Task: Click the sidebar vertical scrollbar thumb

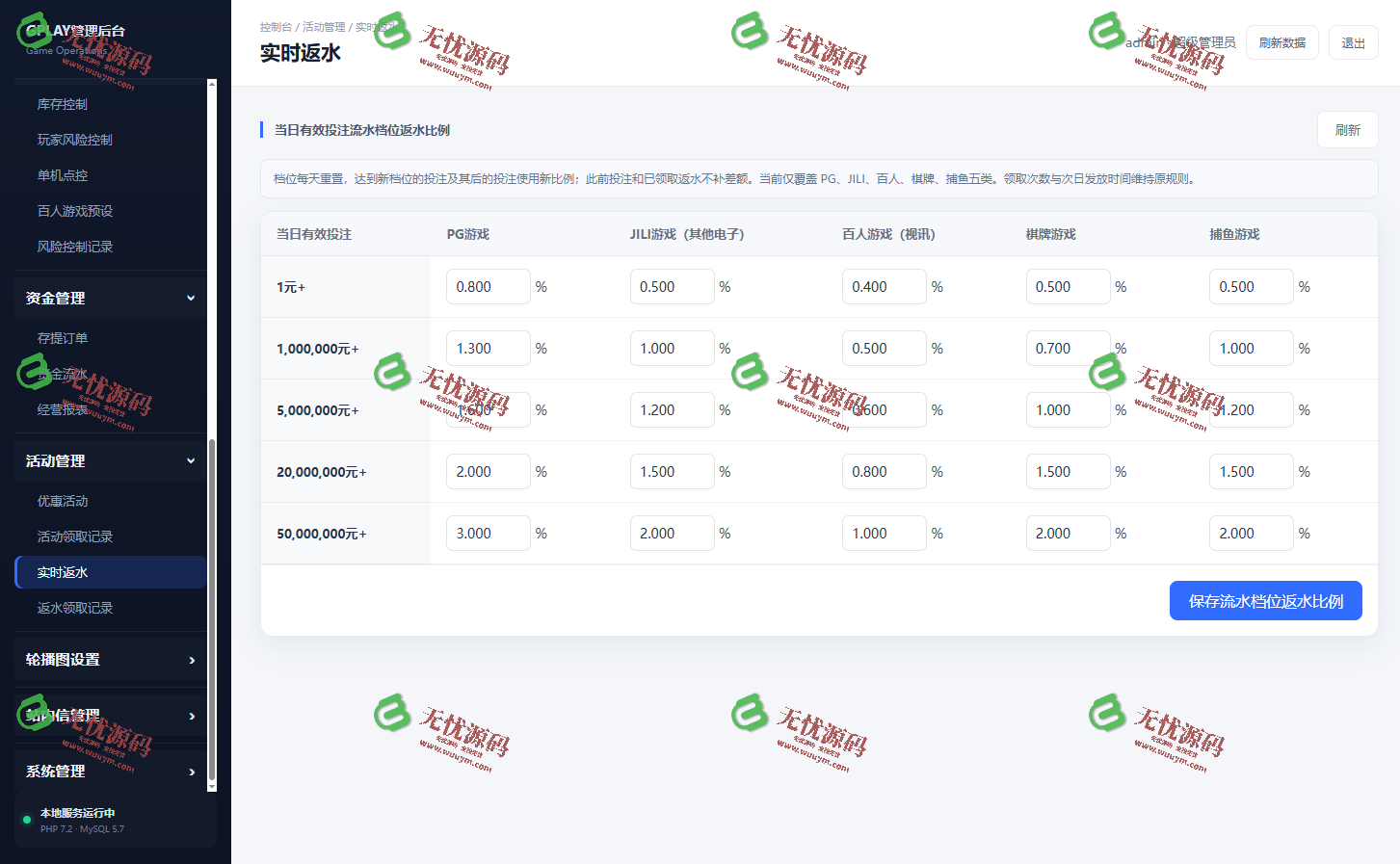Action: [212, 611]
